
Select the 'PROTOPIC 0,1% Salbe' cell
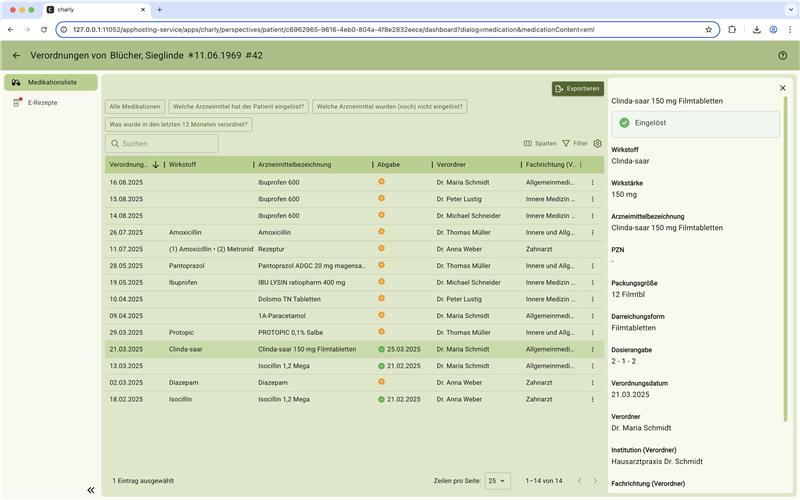coord(290,333)
